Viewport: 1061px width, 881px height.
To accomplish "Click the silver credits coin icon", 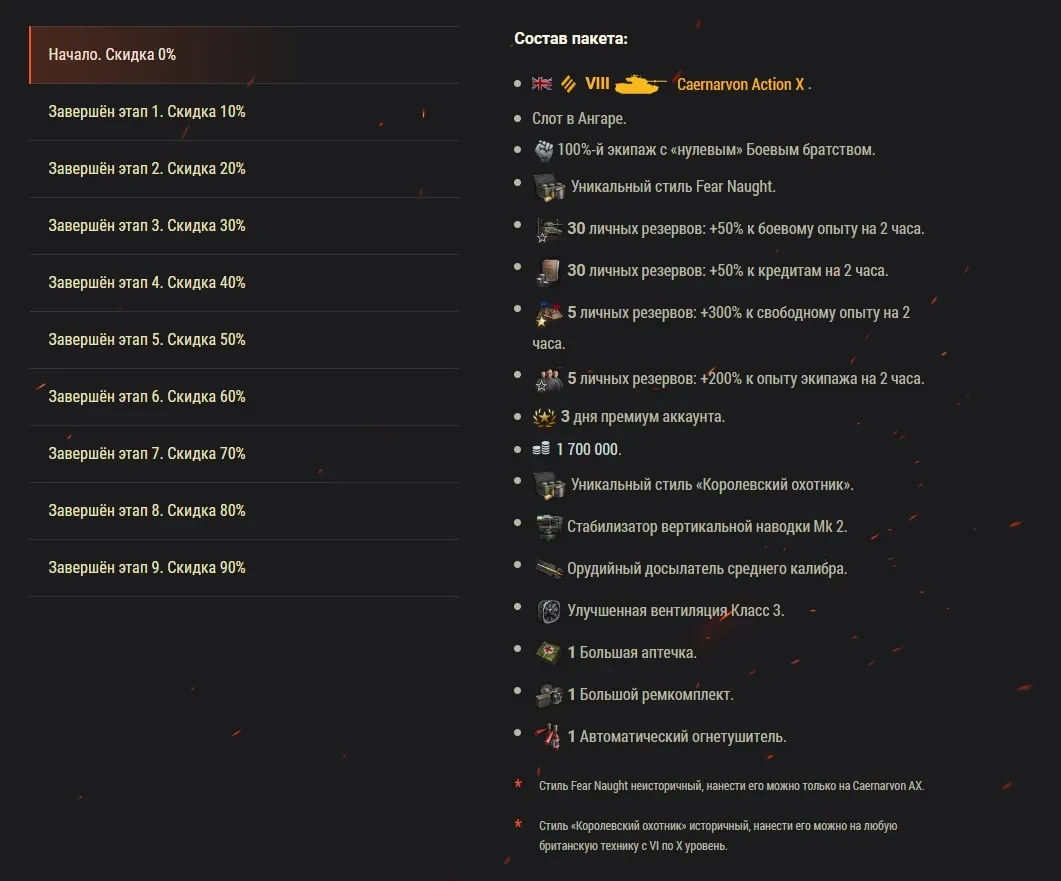I will [x=541, y=450].
